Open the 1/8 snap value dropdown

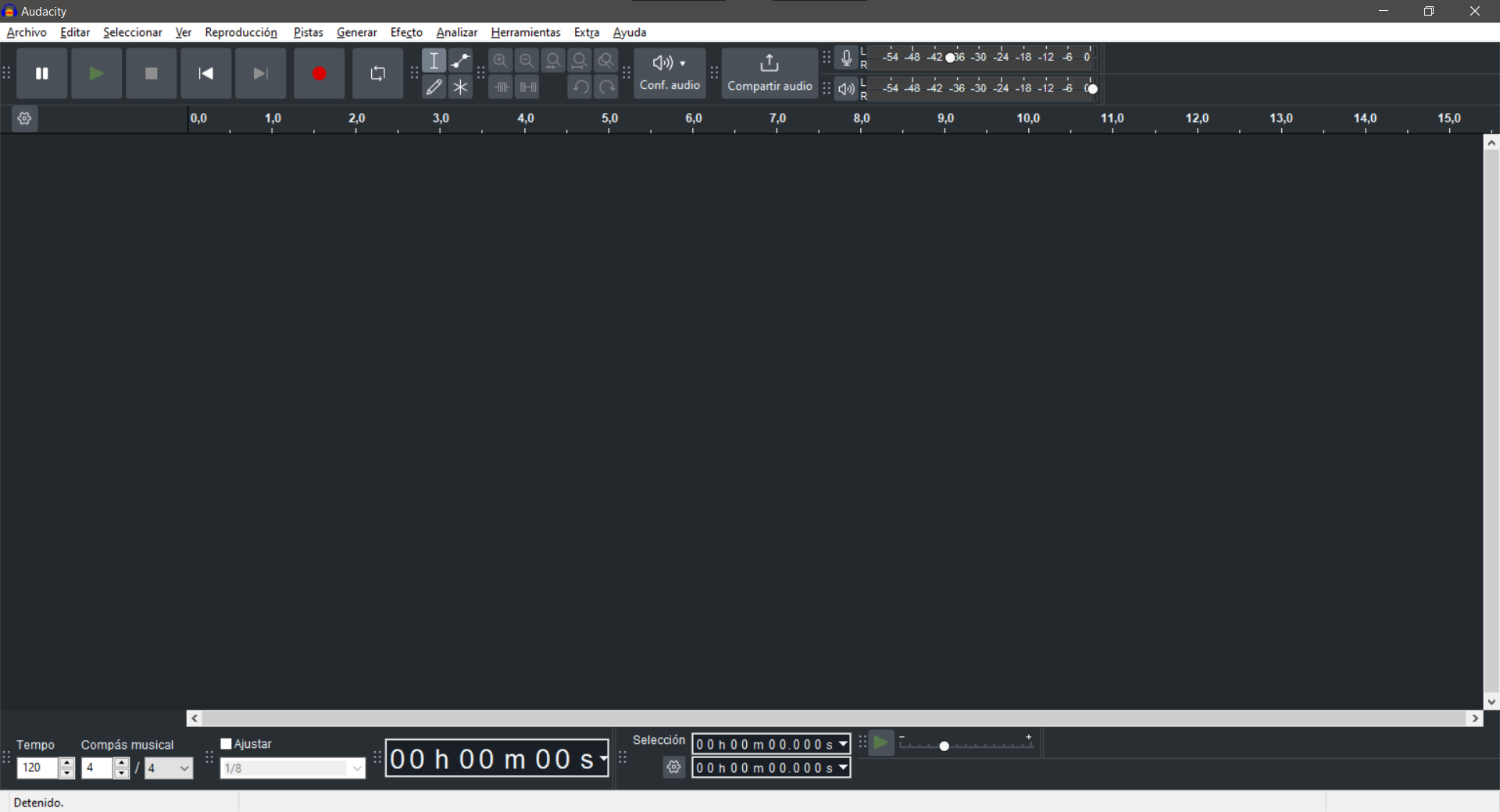pyautogui.click(x=292, y=768)
